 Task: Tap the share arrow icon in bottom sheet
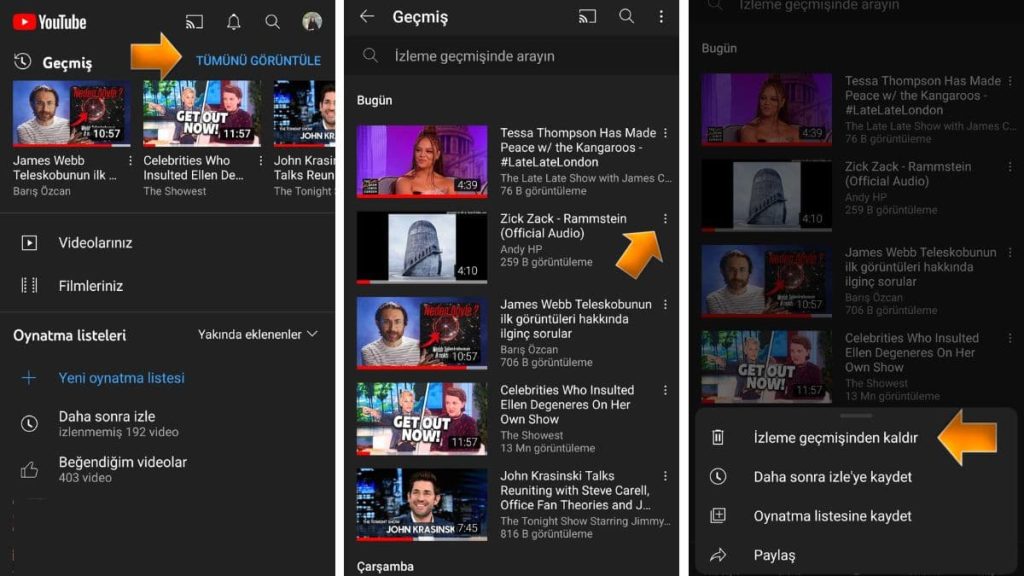coord(718,555)
